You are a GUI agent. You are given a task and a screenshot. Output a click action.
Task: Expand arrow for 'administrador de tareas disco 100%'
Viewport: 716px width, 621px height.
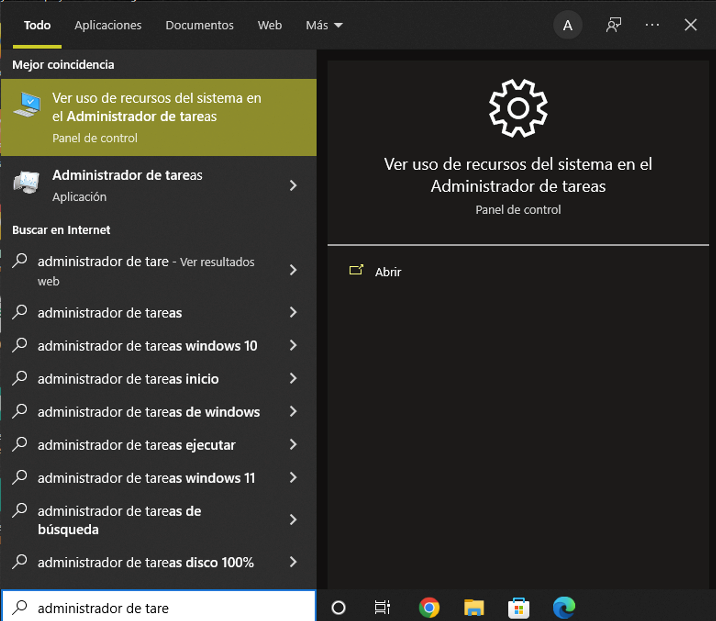tap(293, 562)
